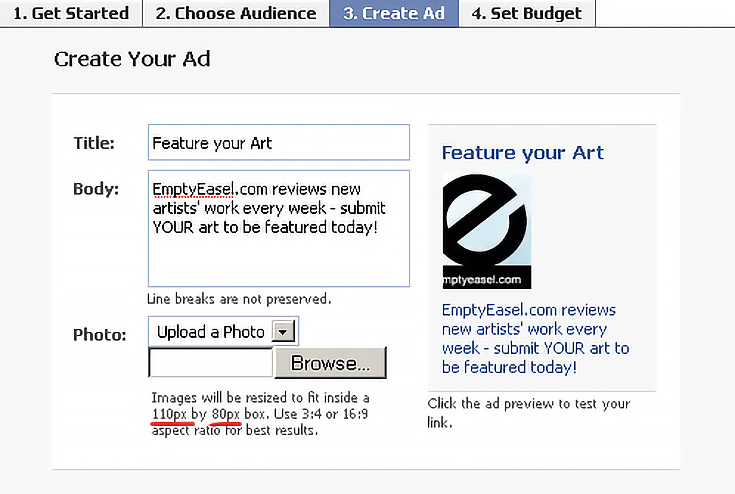This screenshot has width=735, height=494.
Task: Go to the 1. Get Started tab
Action: coord(71,13)
